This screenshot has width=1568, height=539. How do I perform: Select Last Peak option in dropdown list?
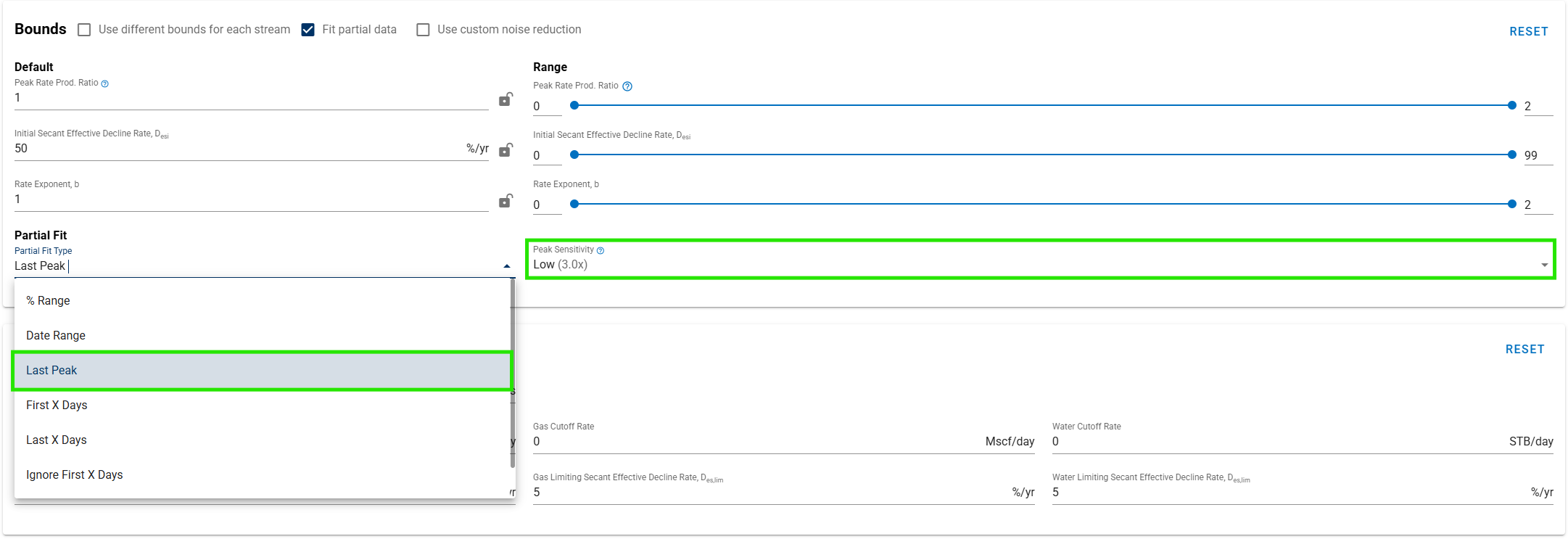[51, 370]
